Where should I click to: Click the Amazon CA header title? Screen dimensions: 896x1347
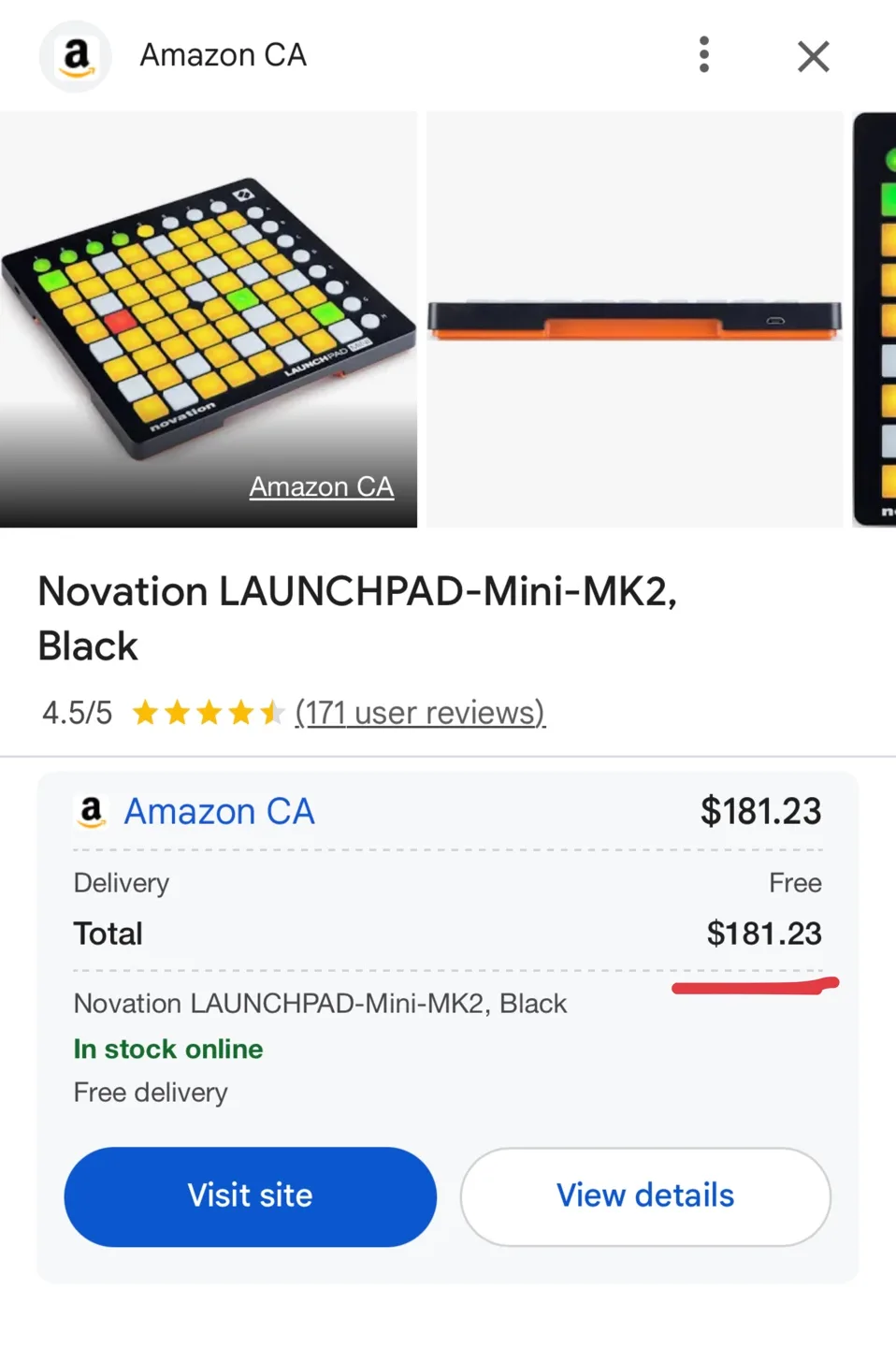[x=223, y=55]
